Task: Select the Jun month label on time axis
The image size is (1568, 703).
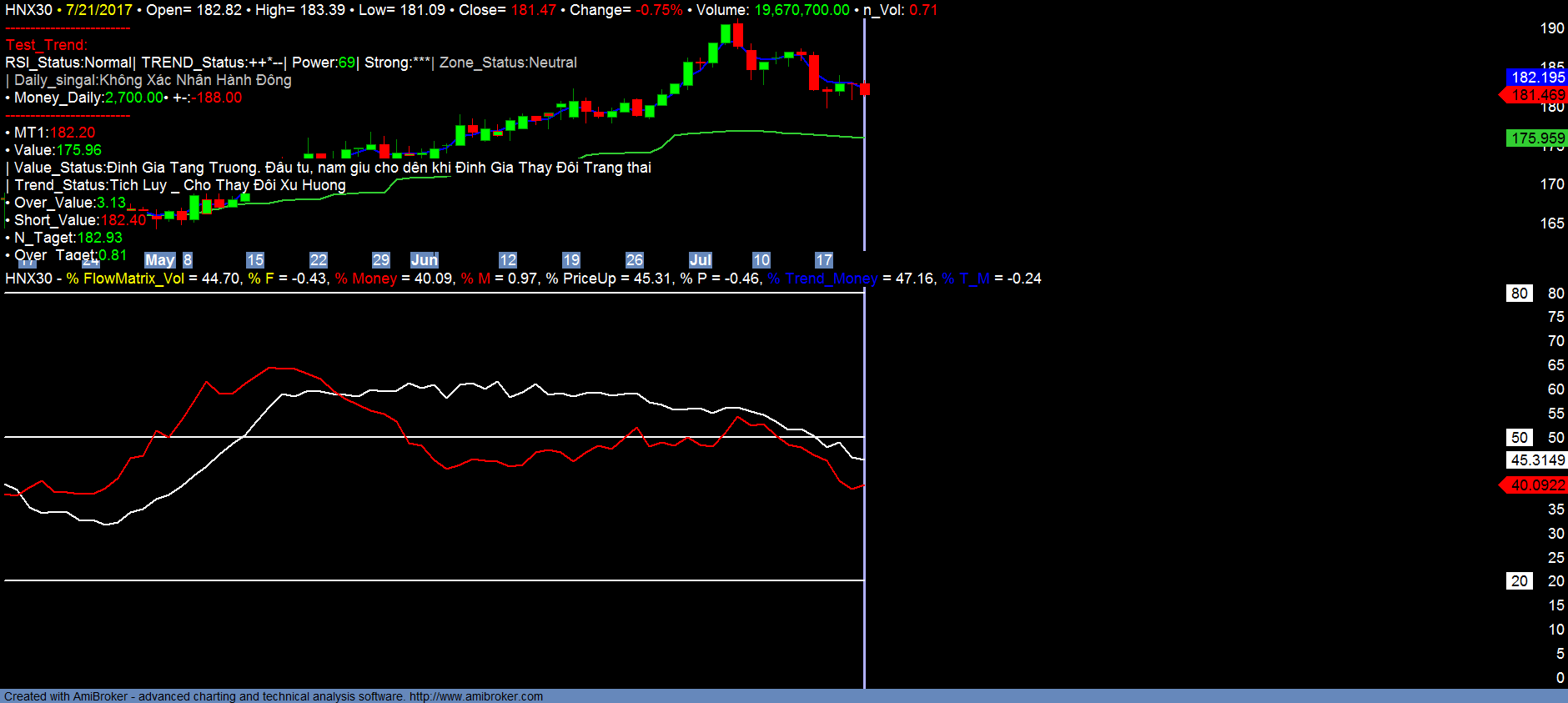Action: click(x=424, y=260)
